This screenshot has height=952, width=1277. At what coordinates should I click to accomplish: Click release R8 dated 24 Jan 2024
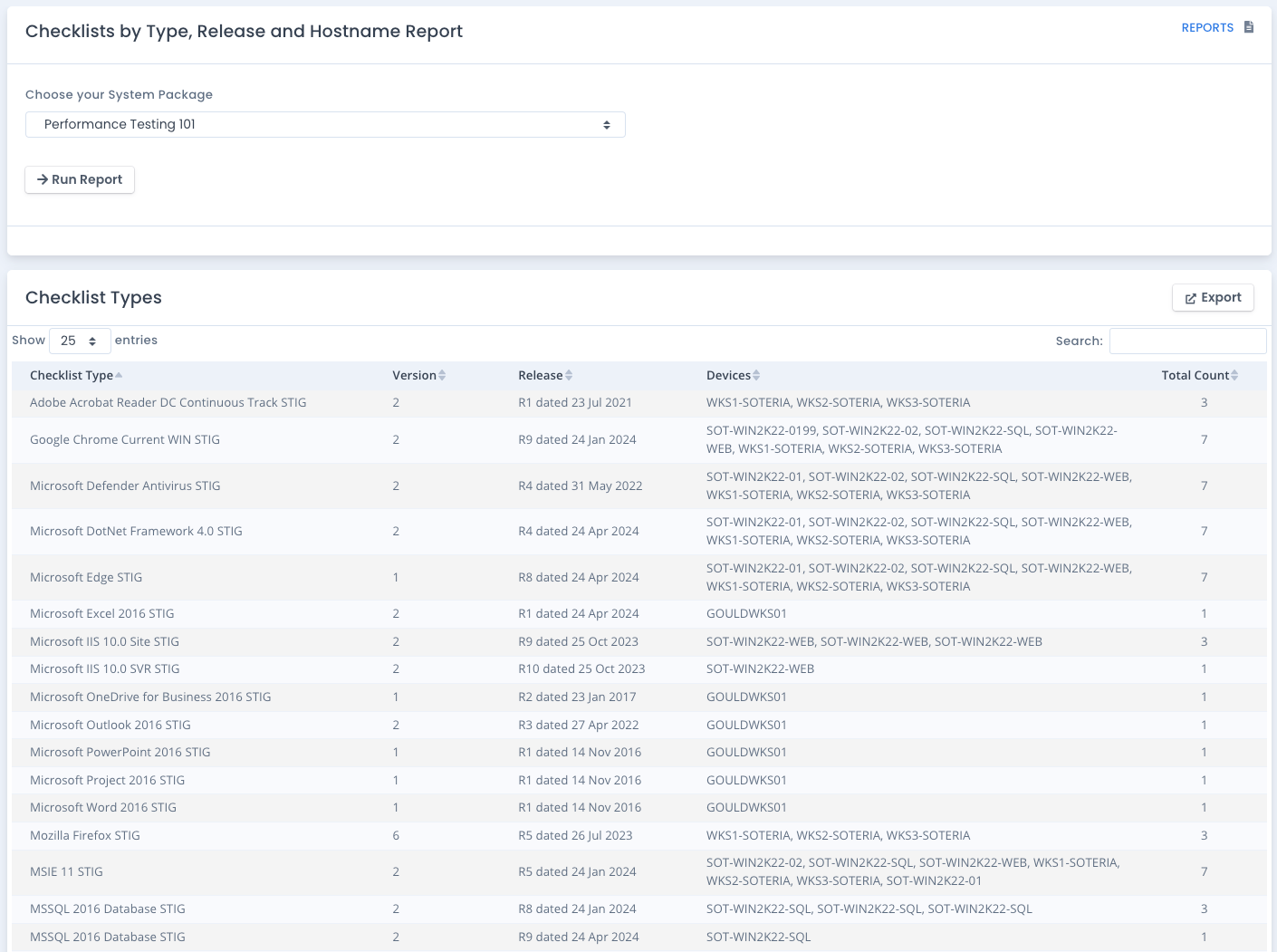coord(577,909)
